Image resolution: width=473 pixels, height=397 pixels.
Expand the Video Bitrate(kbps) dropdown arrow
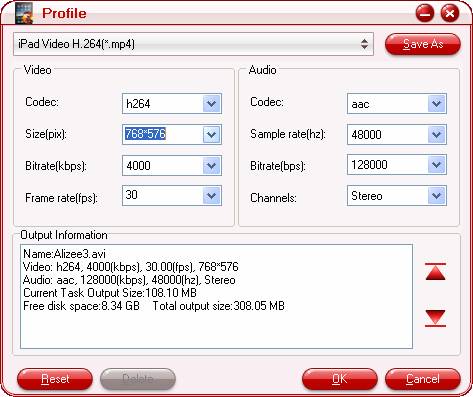coord(211,166)
